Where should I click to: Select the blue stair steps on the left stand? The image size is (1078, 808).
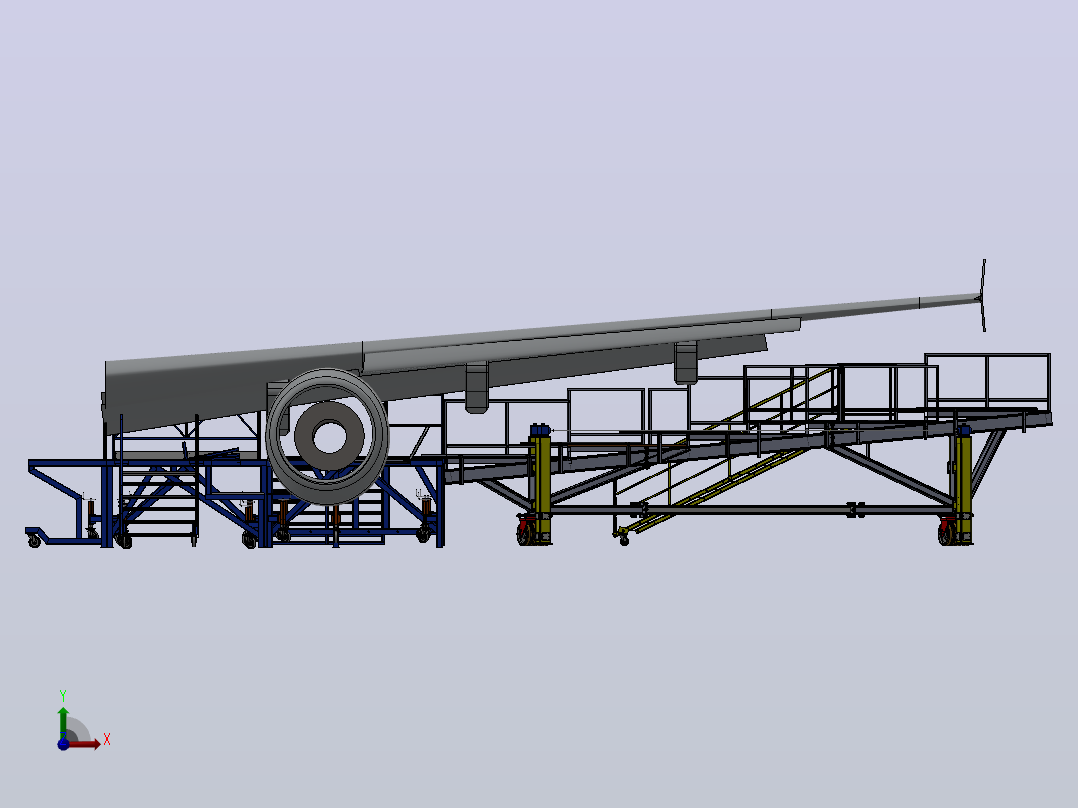pyautogui.click(x=160, y=502)
